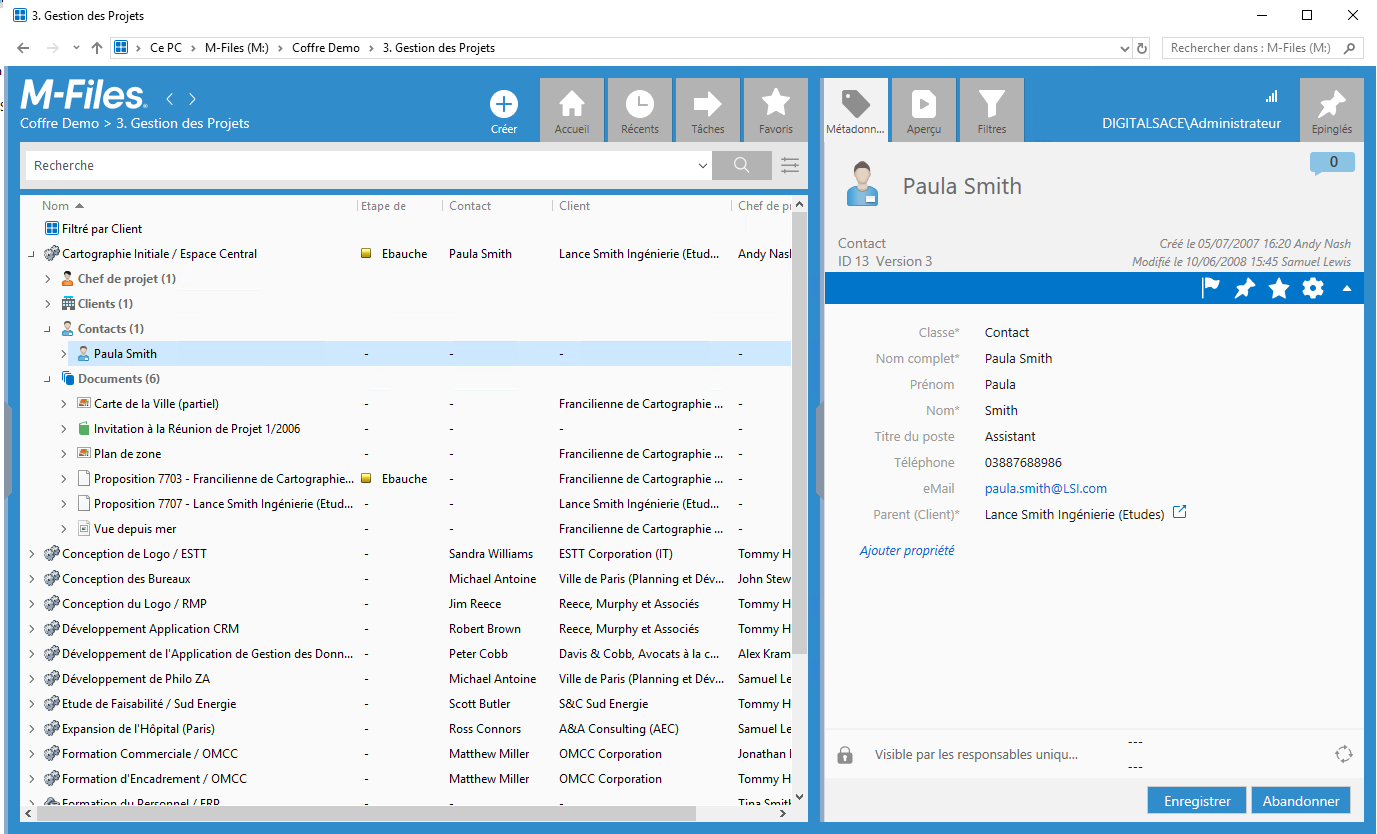Open the Filtres tab
Image resolution: width=1377 pixels, height=834 pixels.
click(x=991, y=110)
